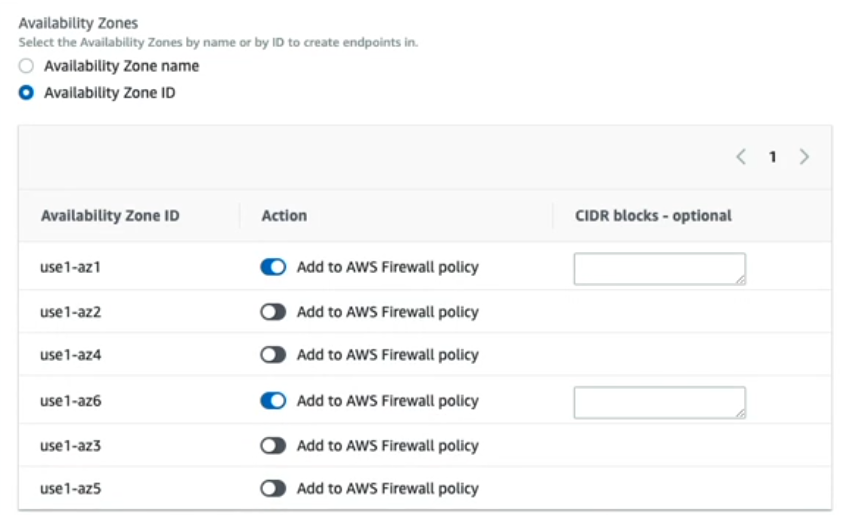Screen dimensions: 842x515
Task: Click the Action column header
Action: point(284,215)
